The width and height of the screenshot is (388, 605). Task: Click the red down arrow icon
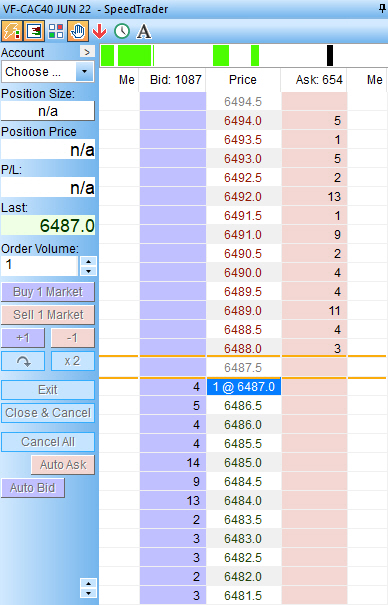pos(100,31)
